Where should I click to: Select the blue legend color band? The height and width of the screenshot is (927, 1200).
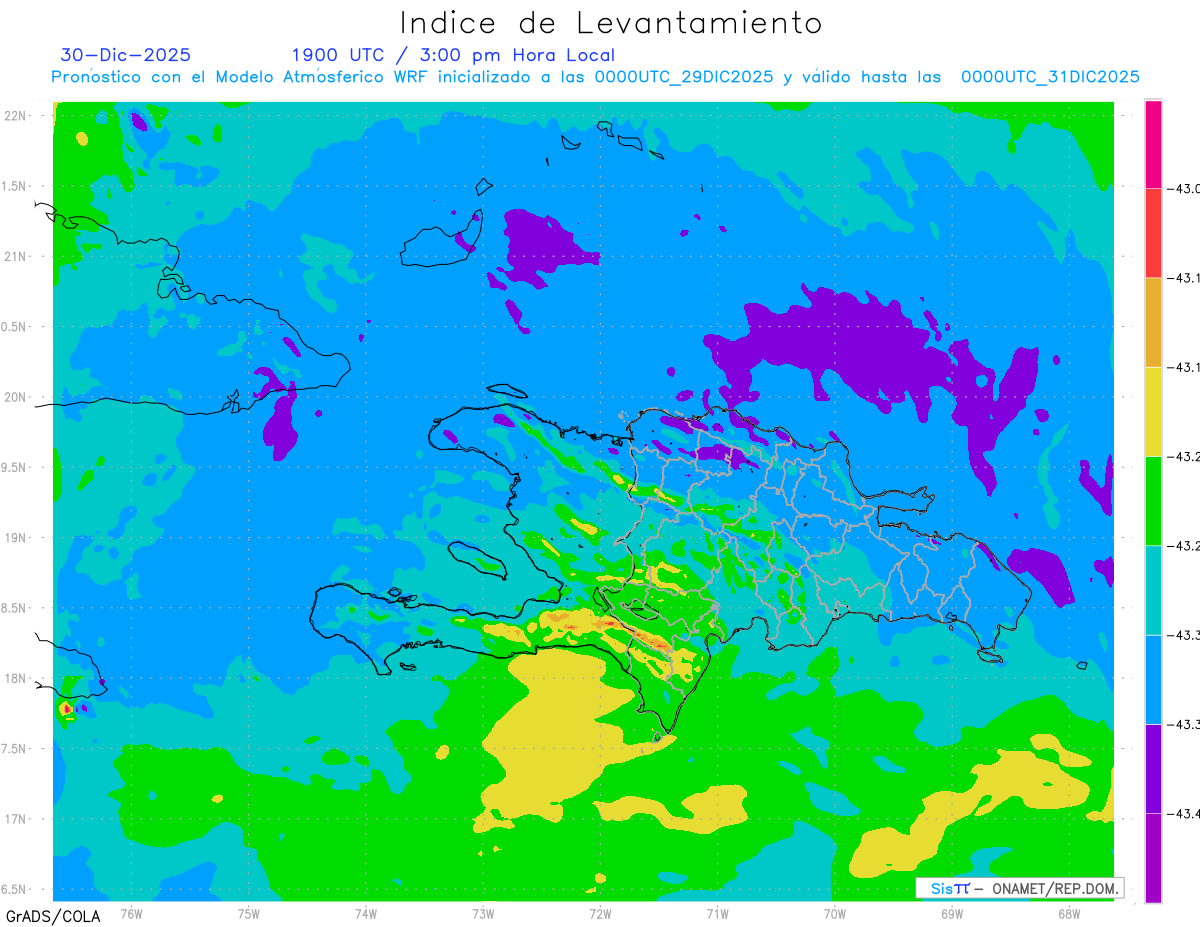(x=1153, y=679)
